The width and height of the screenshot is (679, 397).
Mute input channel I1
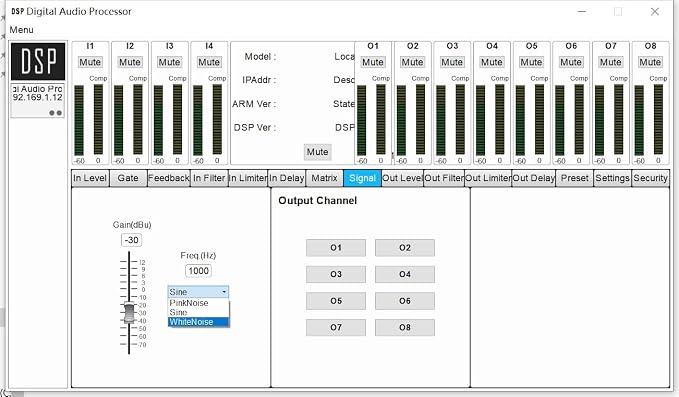click(90, 62)
